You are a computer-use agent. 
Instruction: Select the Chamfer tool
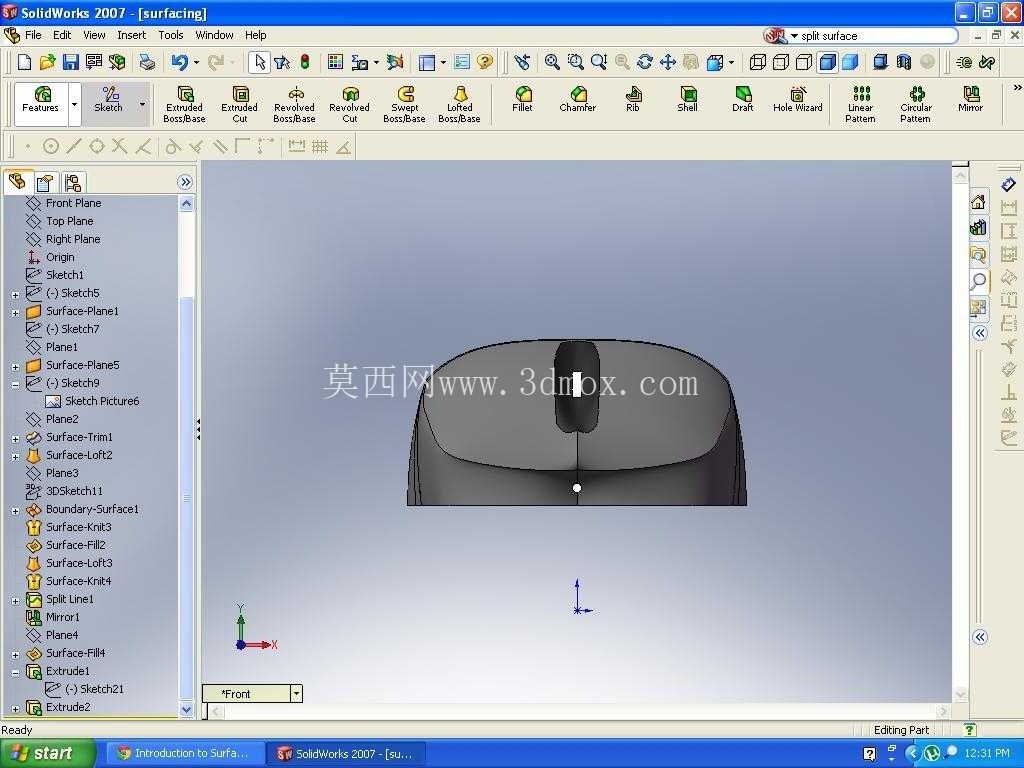pos(577,99)
